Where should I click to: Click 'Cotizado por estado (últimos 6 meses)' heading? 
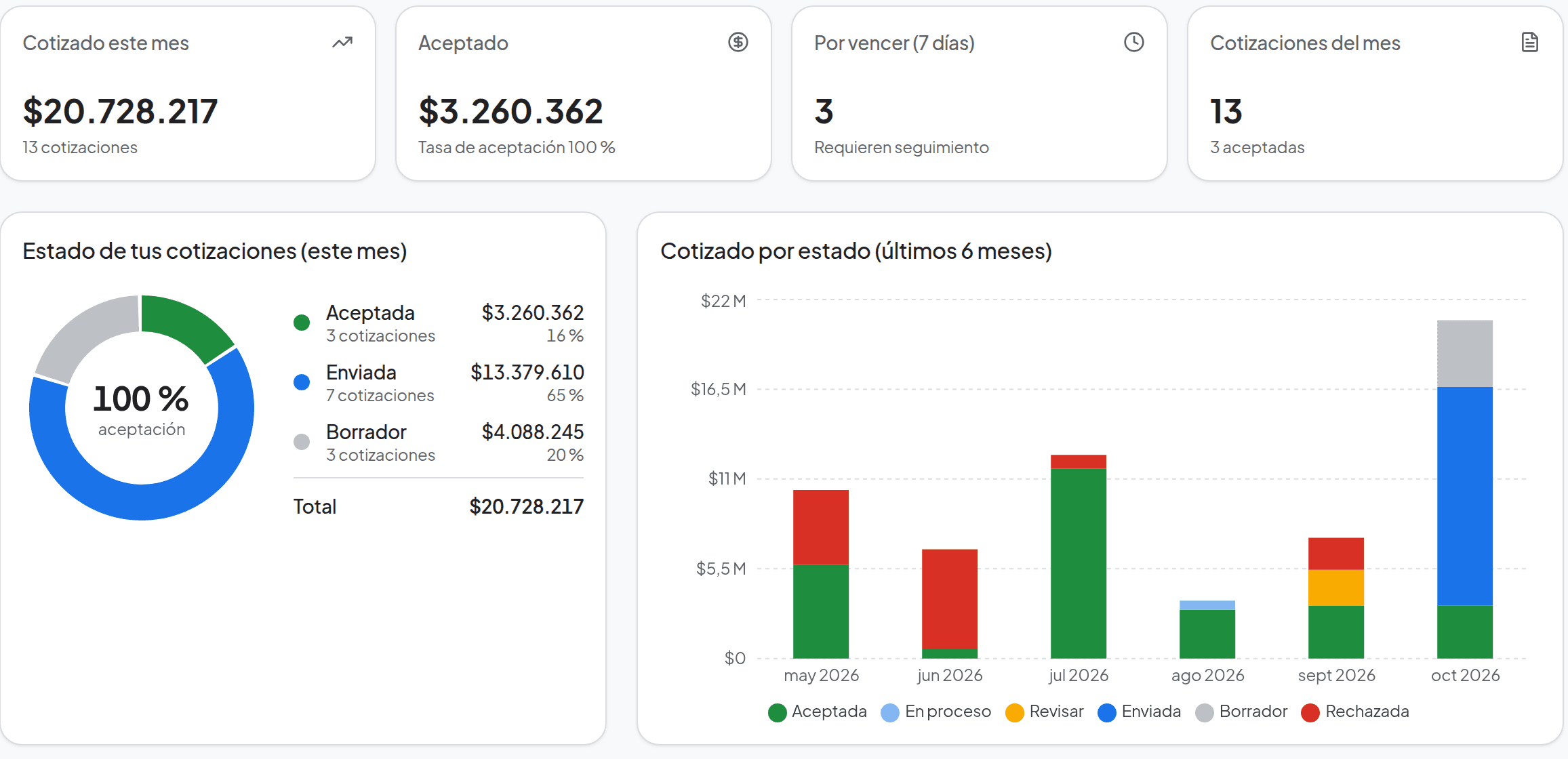tap(856, 251)
